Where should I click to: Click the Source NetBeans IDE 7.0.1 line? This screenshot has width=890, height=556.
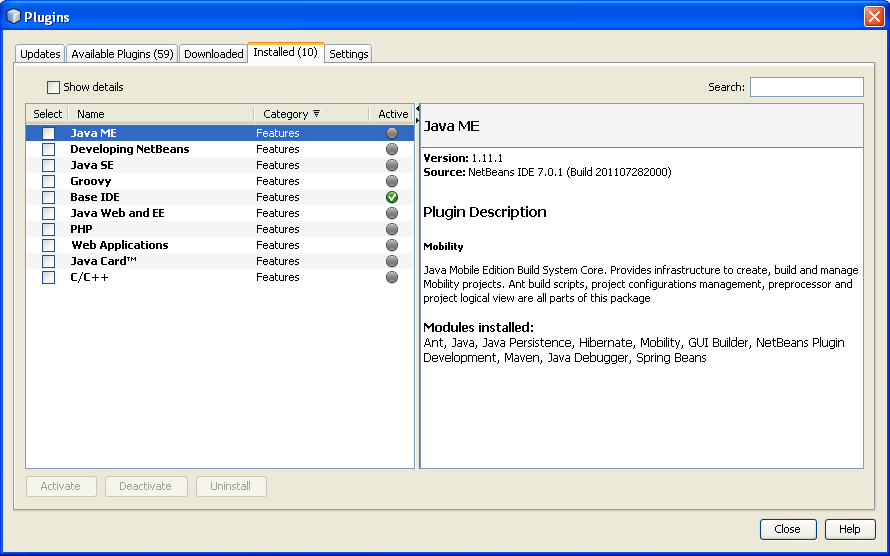point(547,172)
